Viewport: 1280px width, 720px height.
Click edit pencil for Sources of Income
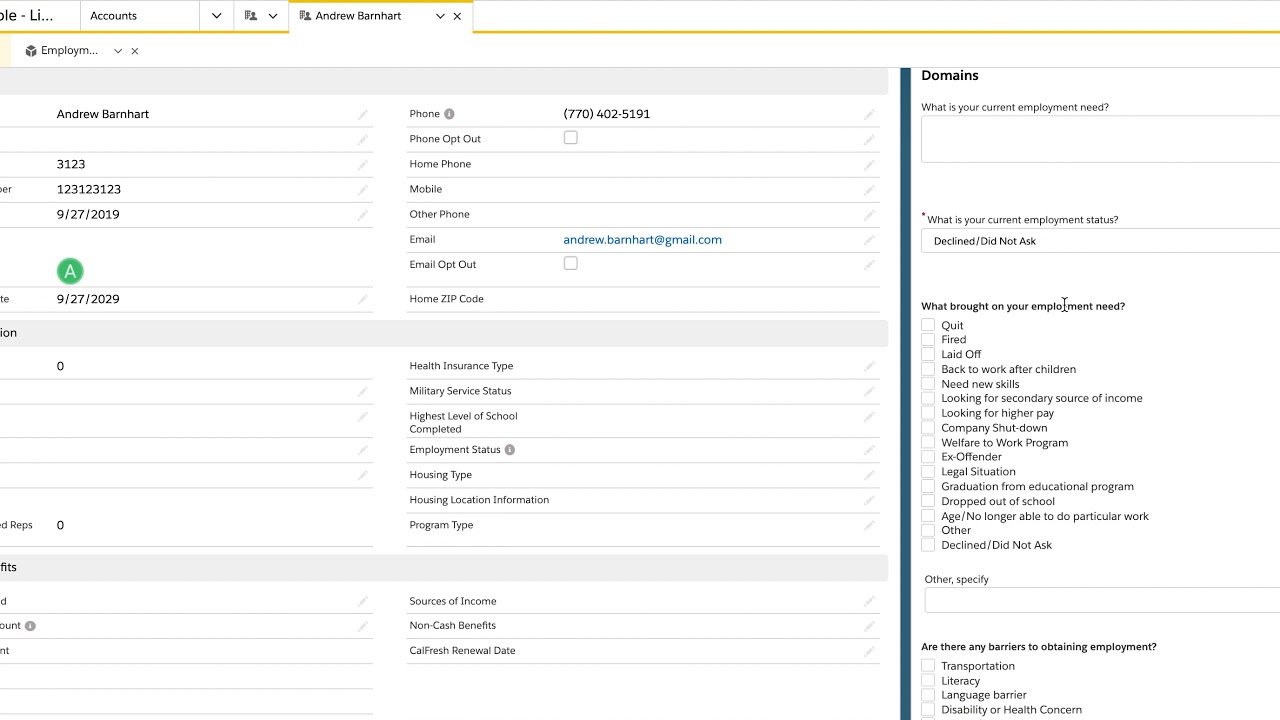coord(869,602)
